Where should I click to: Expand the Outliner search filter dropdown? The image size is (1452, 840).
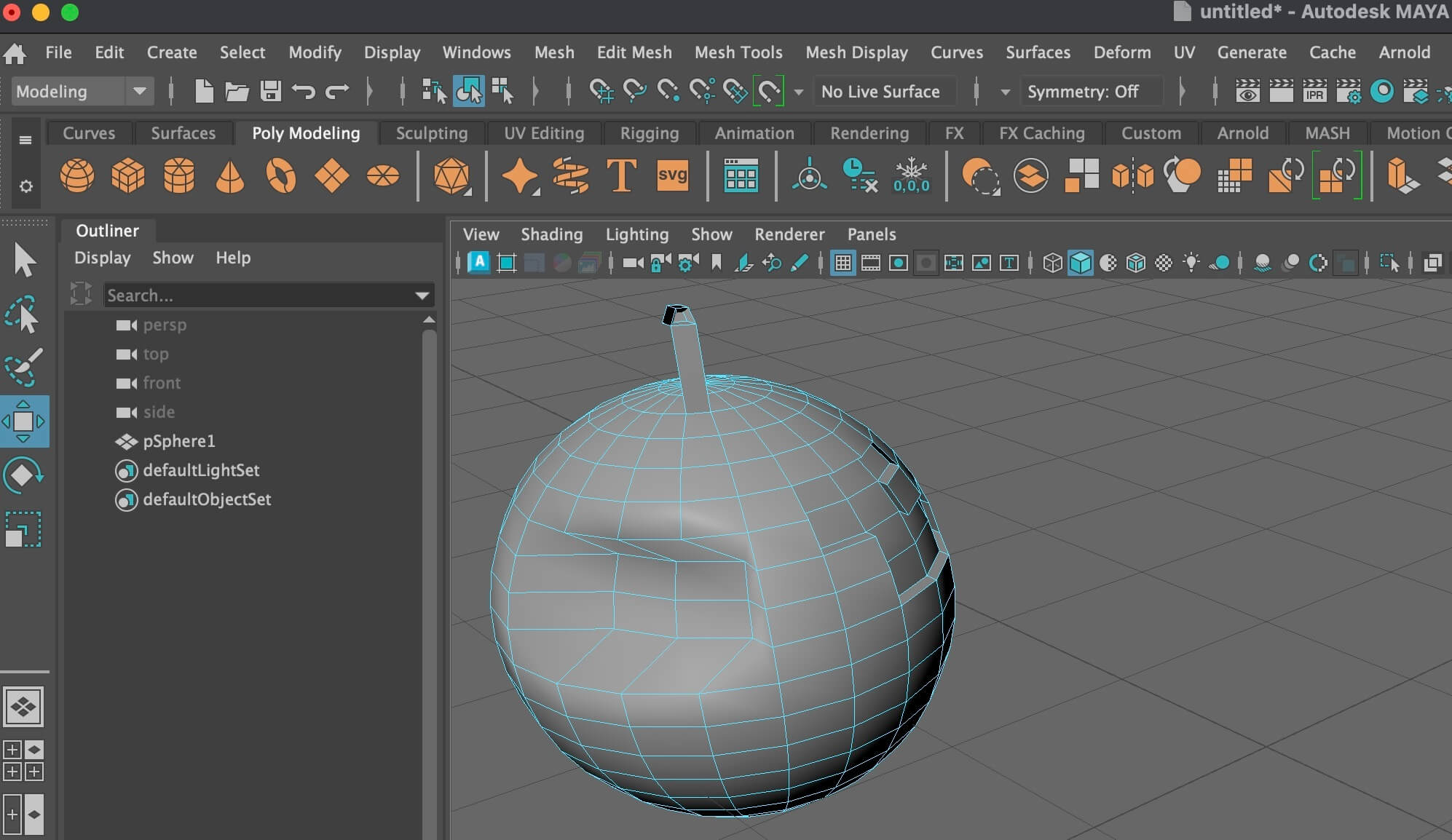422,296
